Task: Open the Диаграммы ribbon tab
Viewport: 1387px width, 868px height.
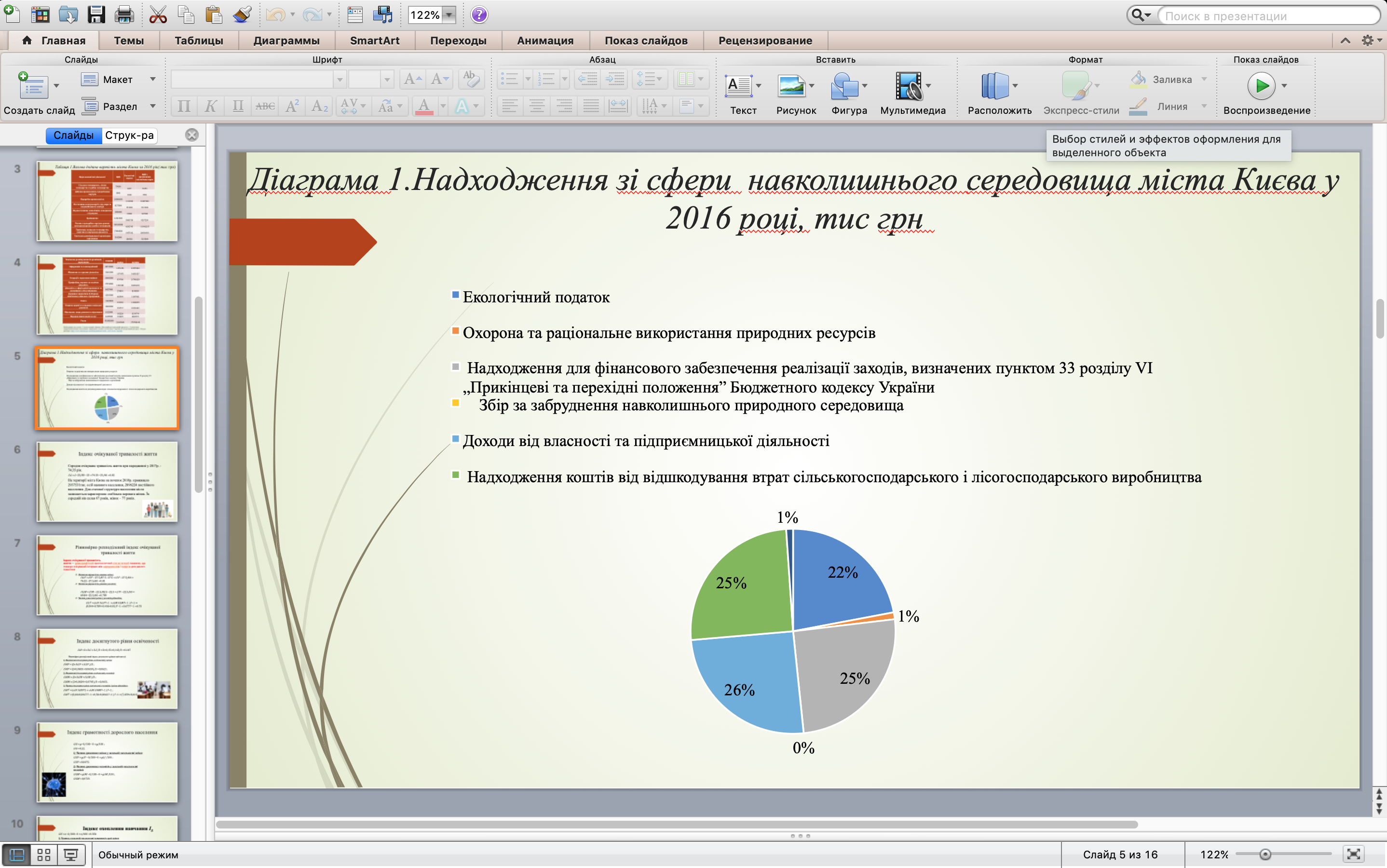Action: coord(286,41)
